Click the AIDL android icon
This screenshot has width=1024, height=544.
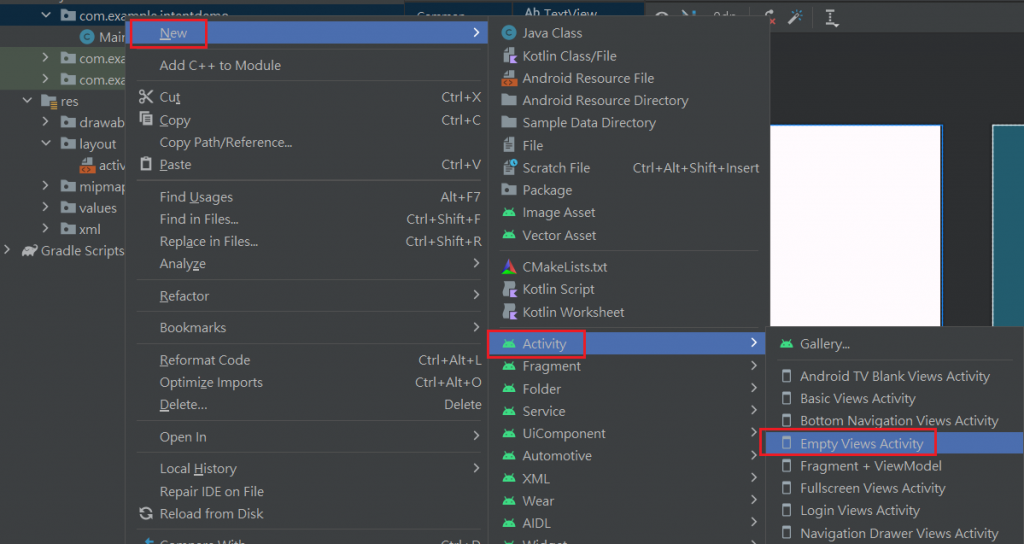click(x=509, y=522)
